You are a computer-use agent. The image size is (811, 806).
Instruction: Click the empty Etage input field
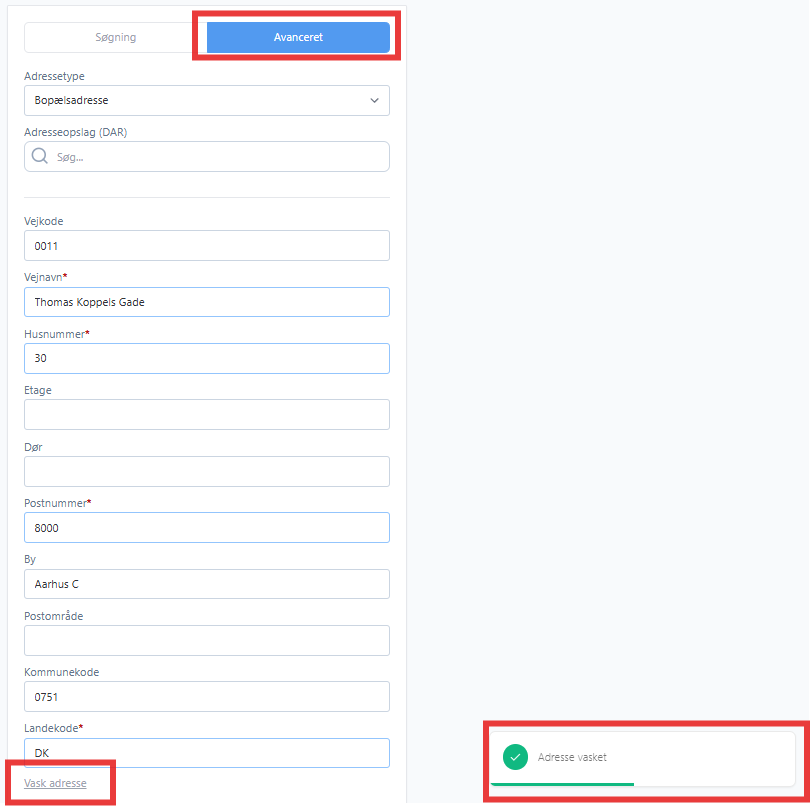point(207,414)
